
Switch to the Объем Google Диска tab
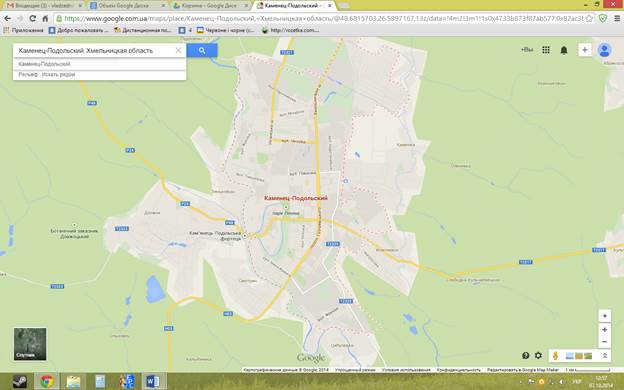click(x=126, y=6)
